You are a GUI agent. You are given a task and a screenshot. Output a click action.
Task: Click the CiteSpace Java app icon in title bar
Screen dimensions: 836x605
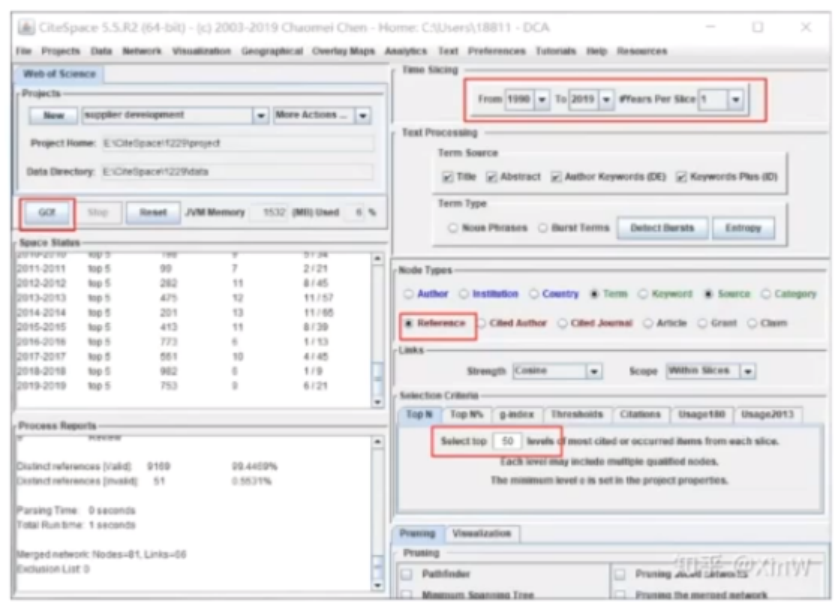tap(26, 27)
